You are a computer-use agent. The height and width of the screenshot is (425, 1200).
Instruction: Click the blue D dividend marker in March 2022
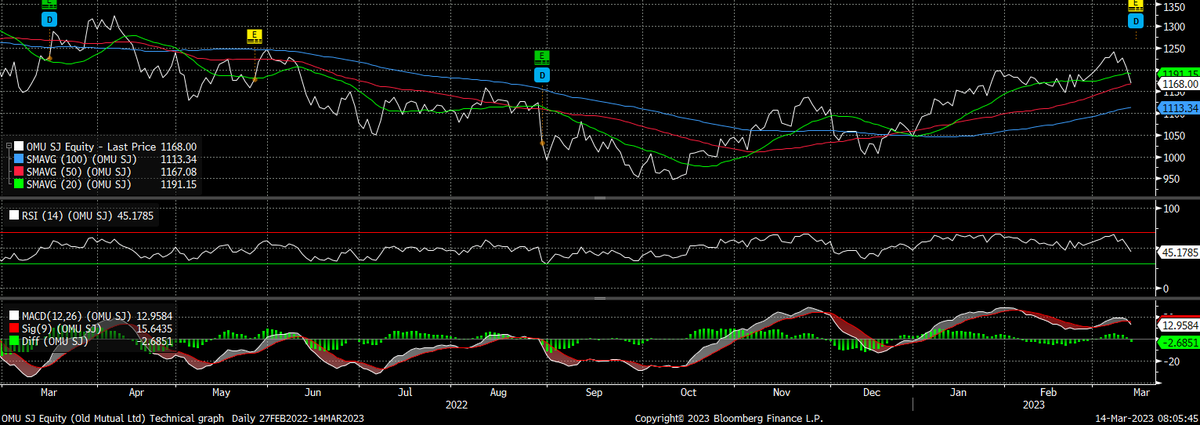pyautogui.click(x=50, y=19)
